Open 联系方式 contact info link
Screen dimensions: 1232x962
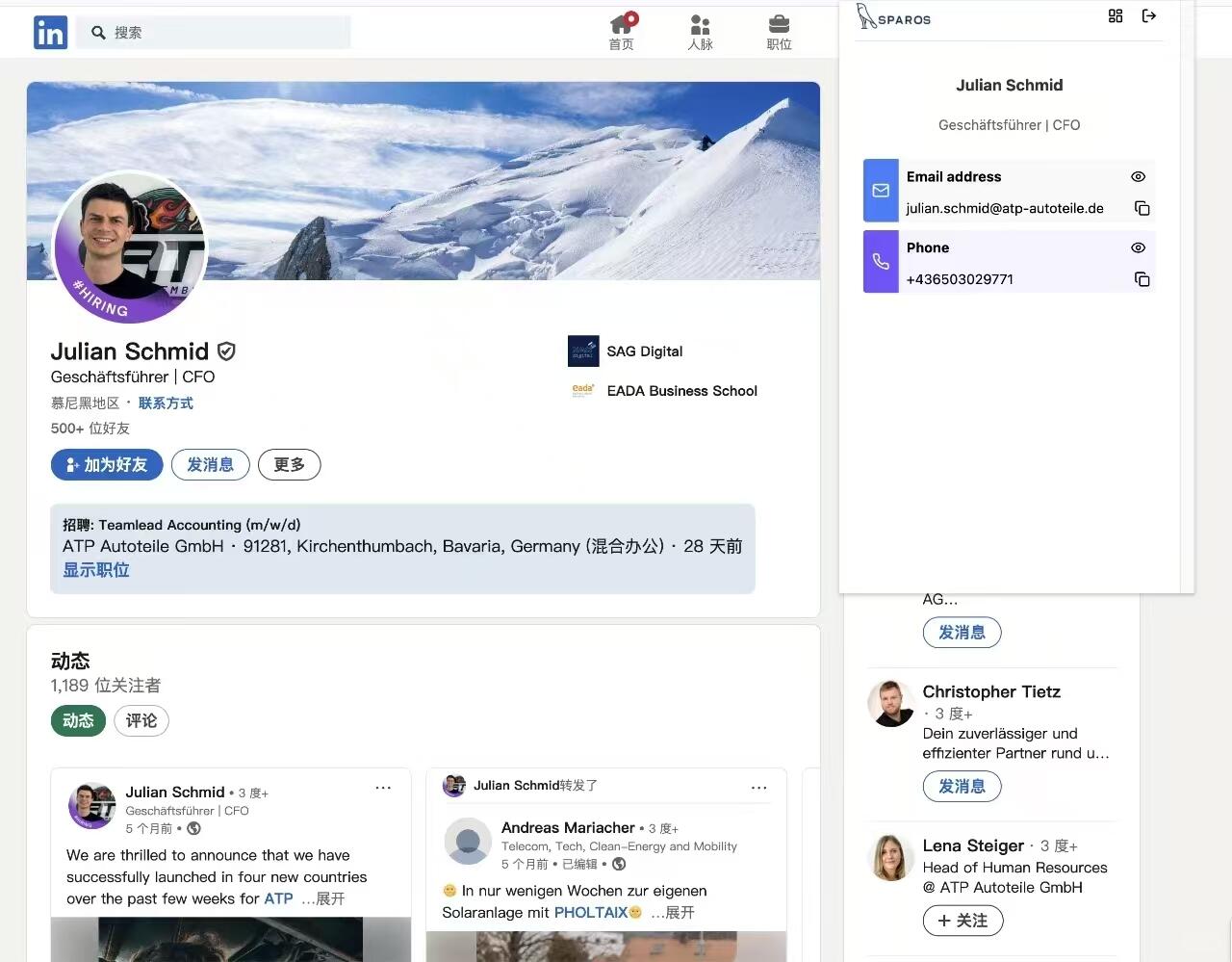[166, 403]
